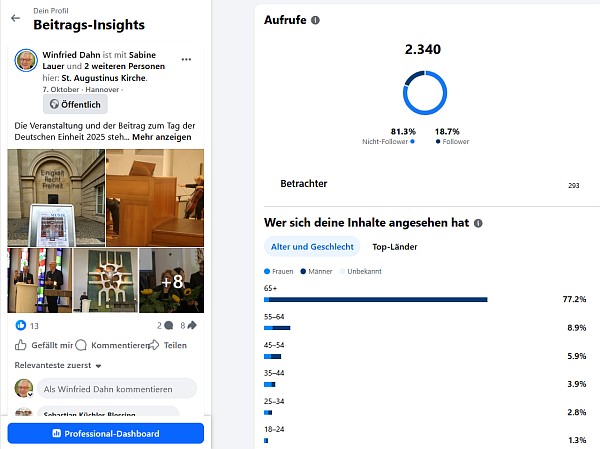
Task: Click the Öffentlich privacy button
Action: (75, 104)
